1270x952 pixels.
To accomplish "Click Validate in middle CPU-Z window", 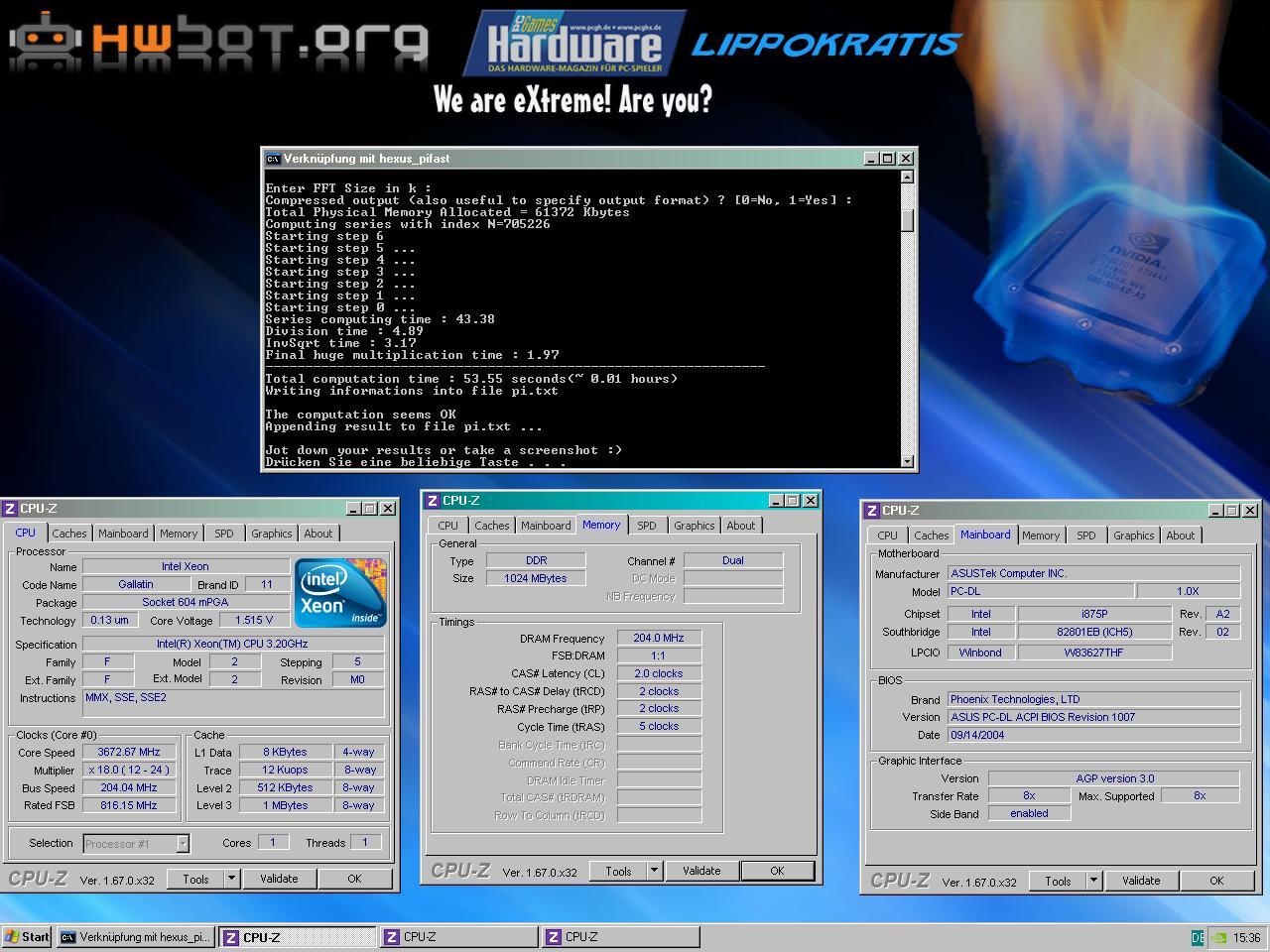I will (701, 871).
